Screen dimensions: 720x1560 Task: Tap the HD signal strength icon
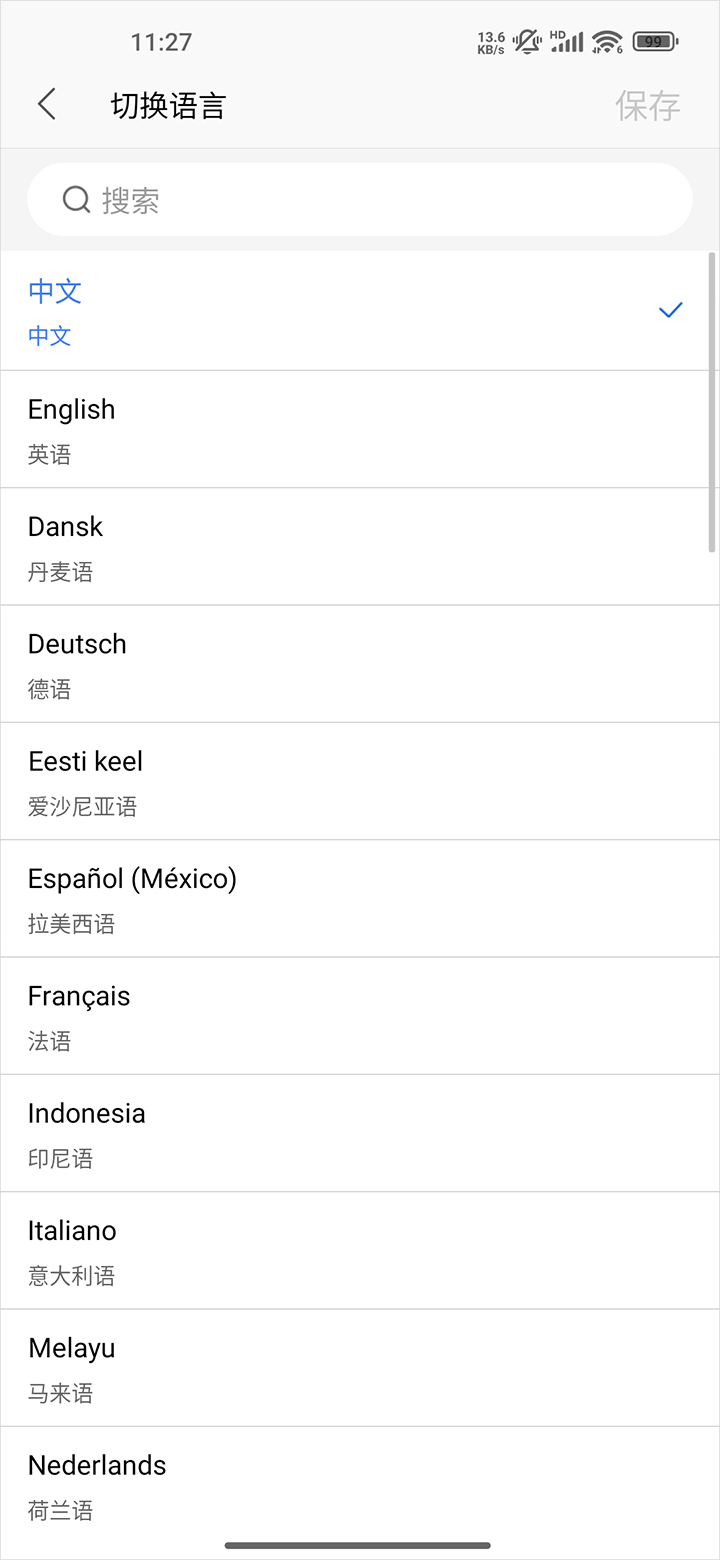[x=567, y=42]
